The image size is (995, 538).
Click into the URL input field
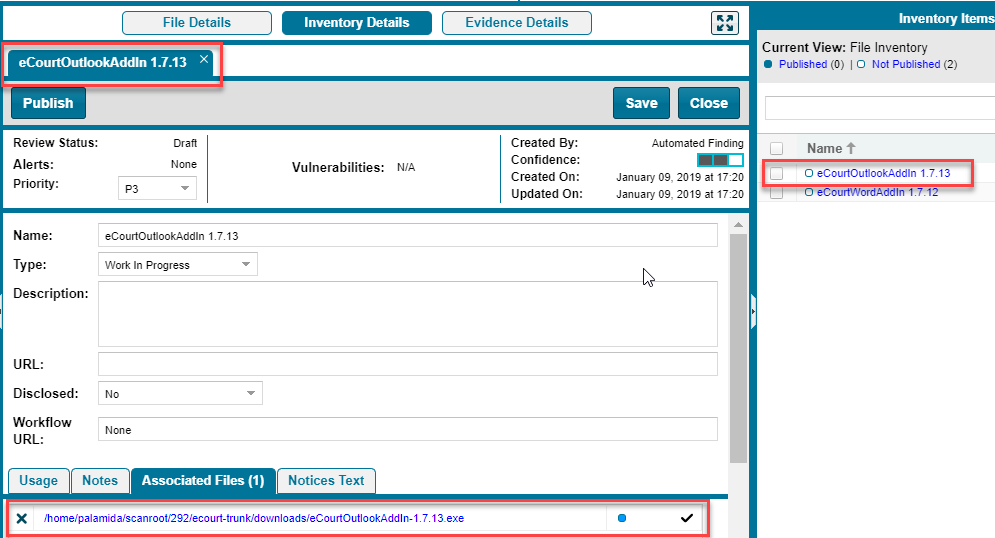coord(407,364)
